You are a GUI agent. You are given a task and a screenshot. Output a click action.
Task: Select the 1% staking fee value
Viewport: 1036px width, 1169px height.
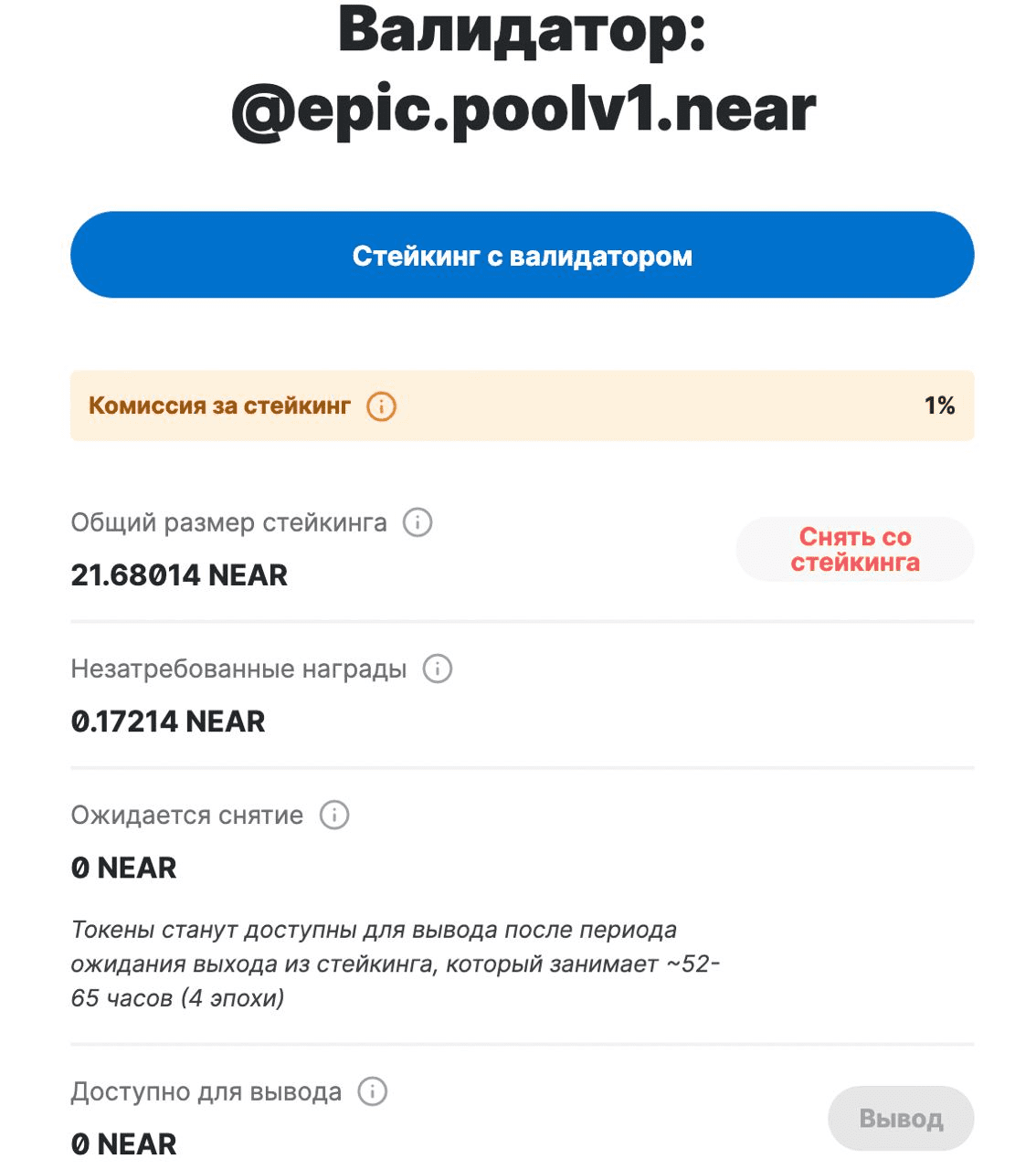[939, 406]
